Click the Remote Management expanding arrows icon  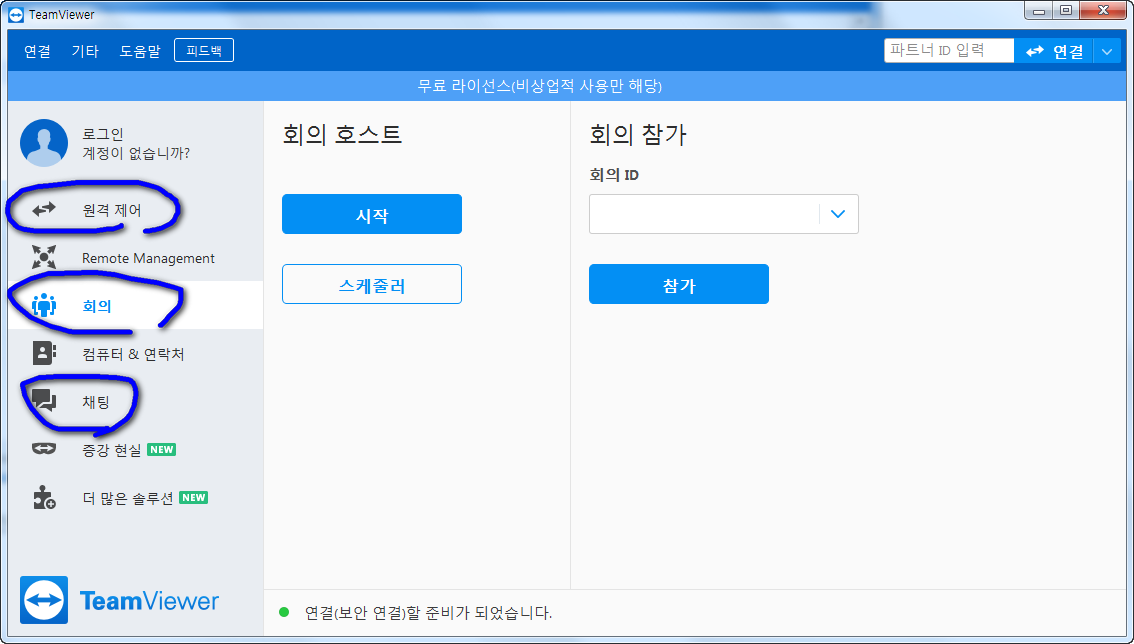tap(44, 258)
